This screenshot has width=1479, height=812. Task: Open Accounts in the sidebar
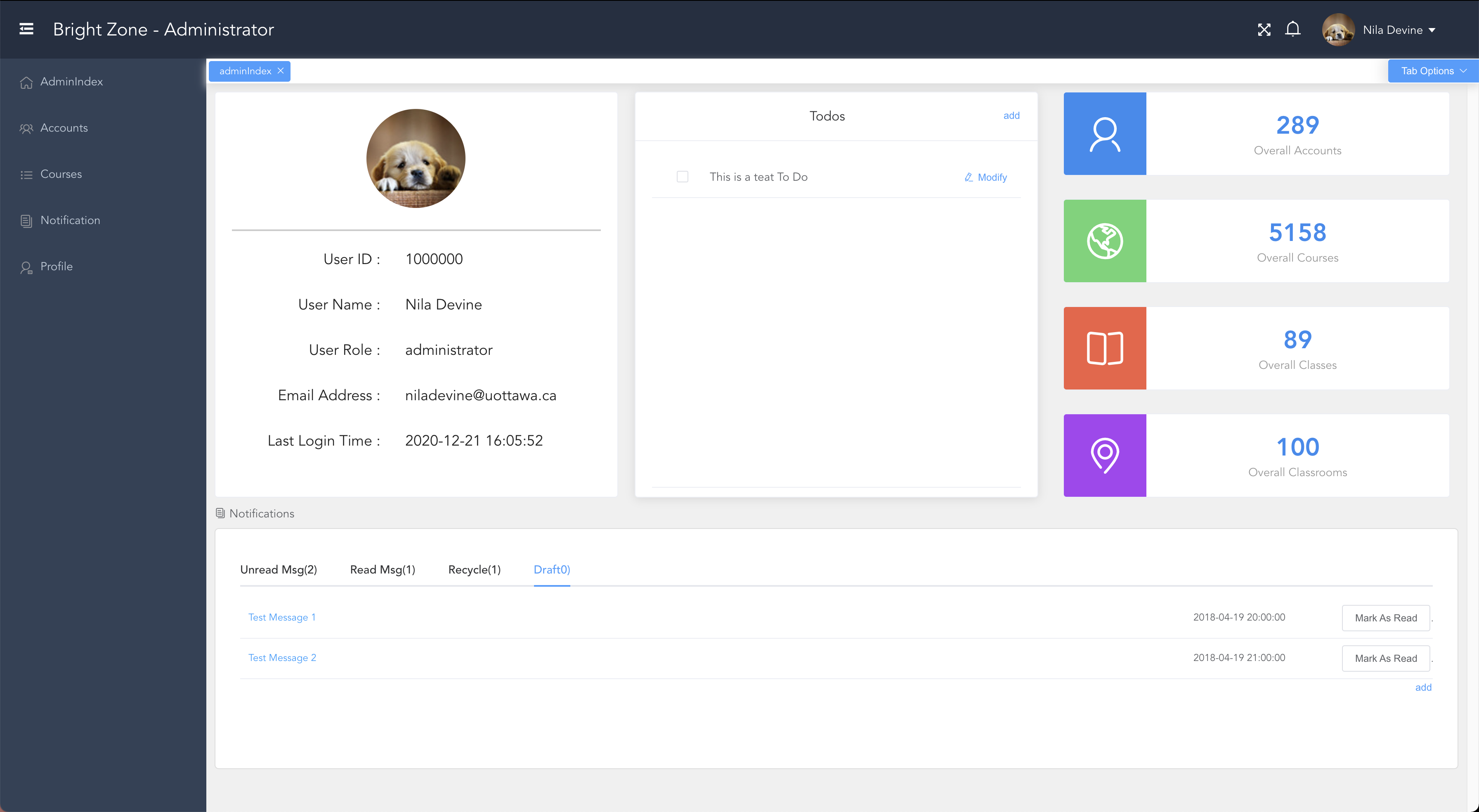pyautogui.click(x=64, y=128)
